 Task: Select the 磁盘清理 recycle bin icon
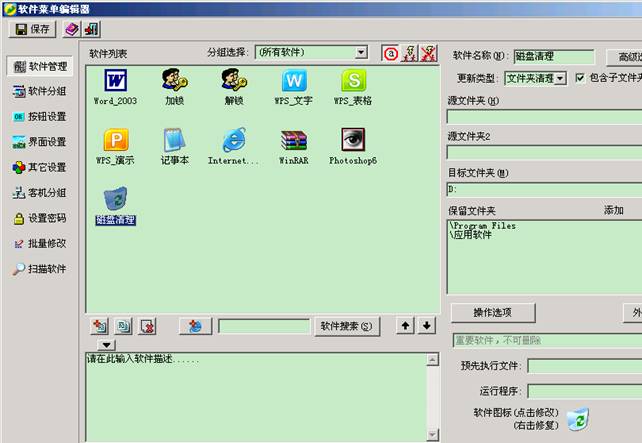point(115,206)
